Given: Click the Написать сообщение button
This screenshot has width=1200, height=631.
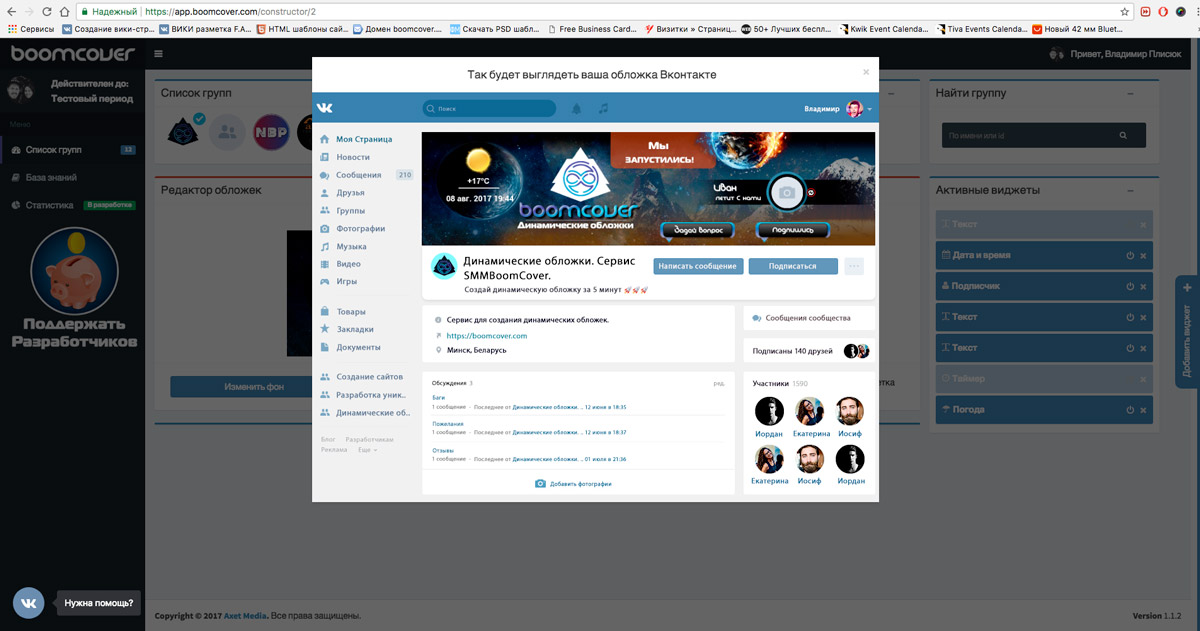Looking at the screenshot, I should tap(698, 266).
